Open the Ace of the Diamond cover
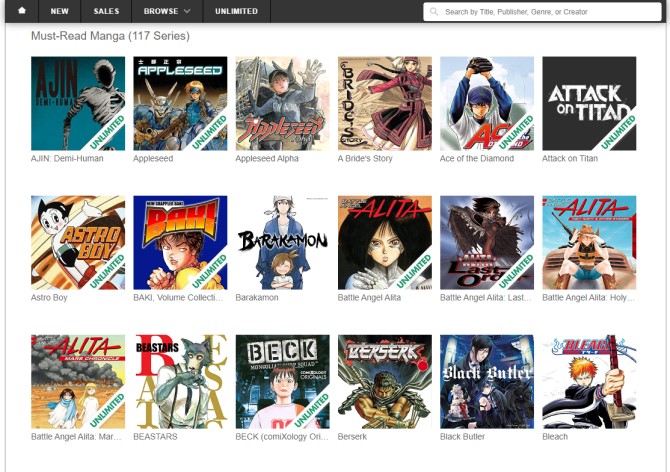The height and width of the screenshot is (472, 670). (487, 103)
